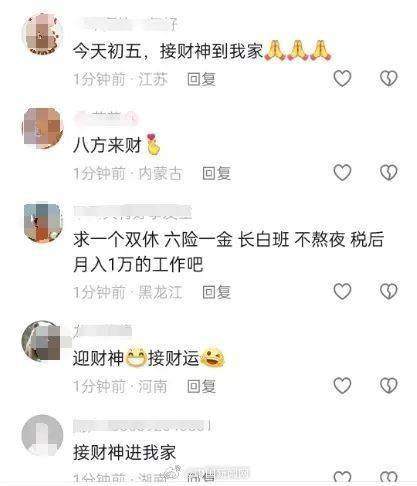This screenshot has height=486, width=417.
Task: Reply to the 河南 comment
Action: 201,386
